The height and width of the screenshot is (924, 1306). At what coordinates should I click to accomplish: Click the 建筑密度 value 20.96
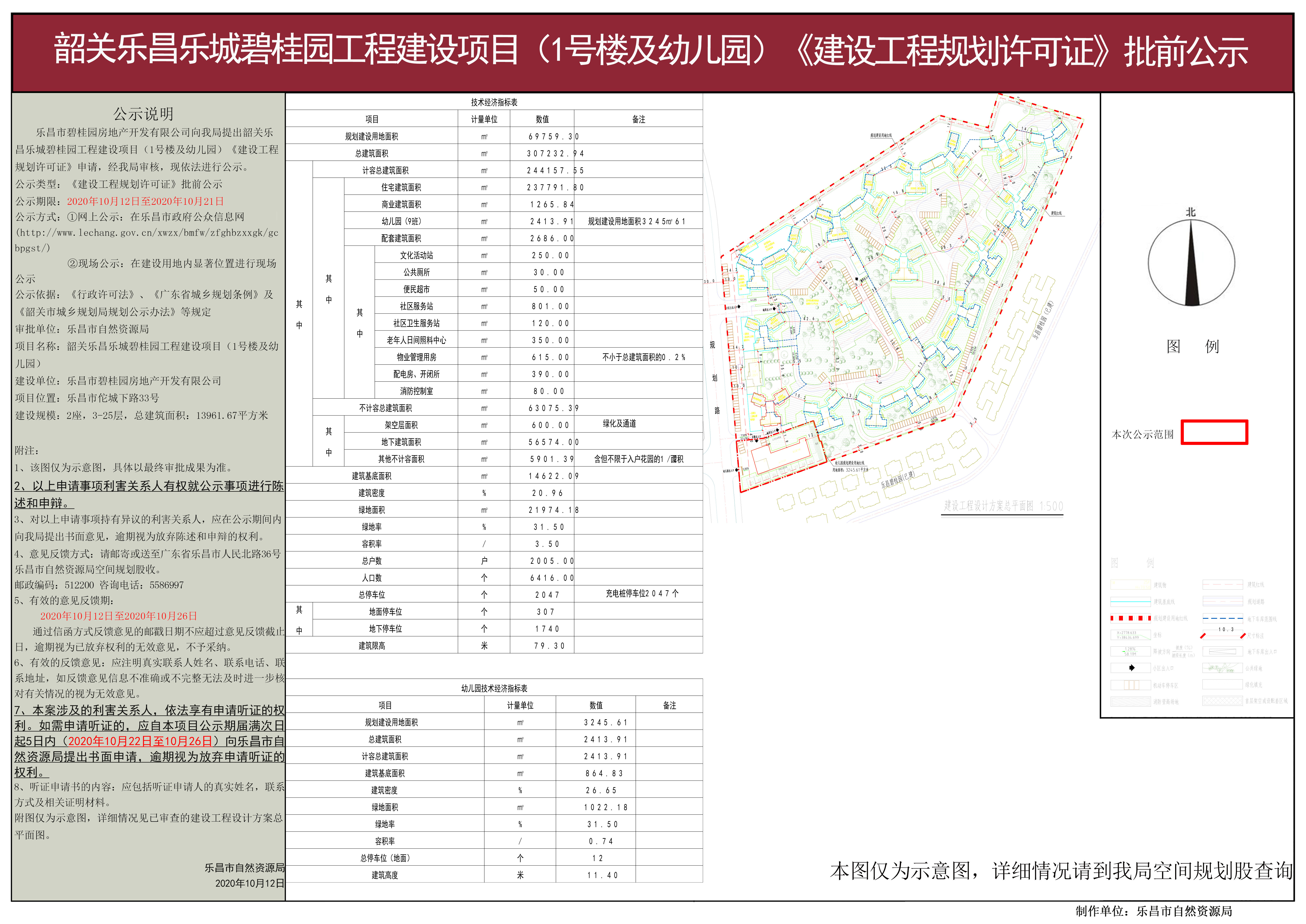(547, 493)
